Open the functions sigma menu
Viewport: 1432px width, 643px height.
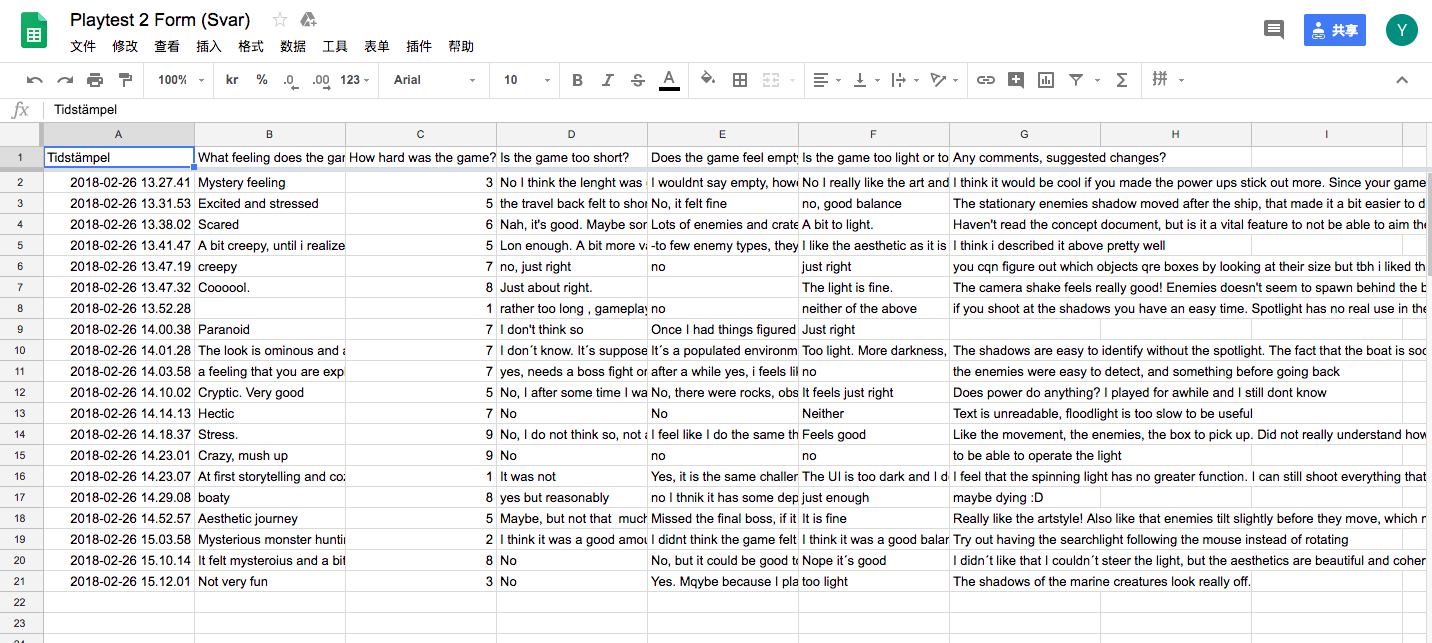tap(1122, 80)
